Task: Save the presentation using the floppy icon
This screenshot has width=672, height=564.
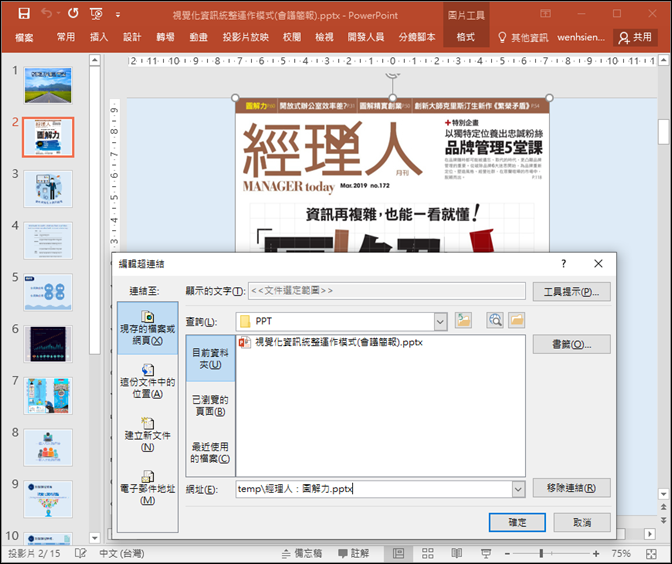Action: click(x=24, y=14)
